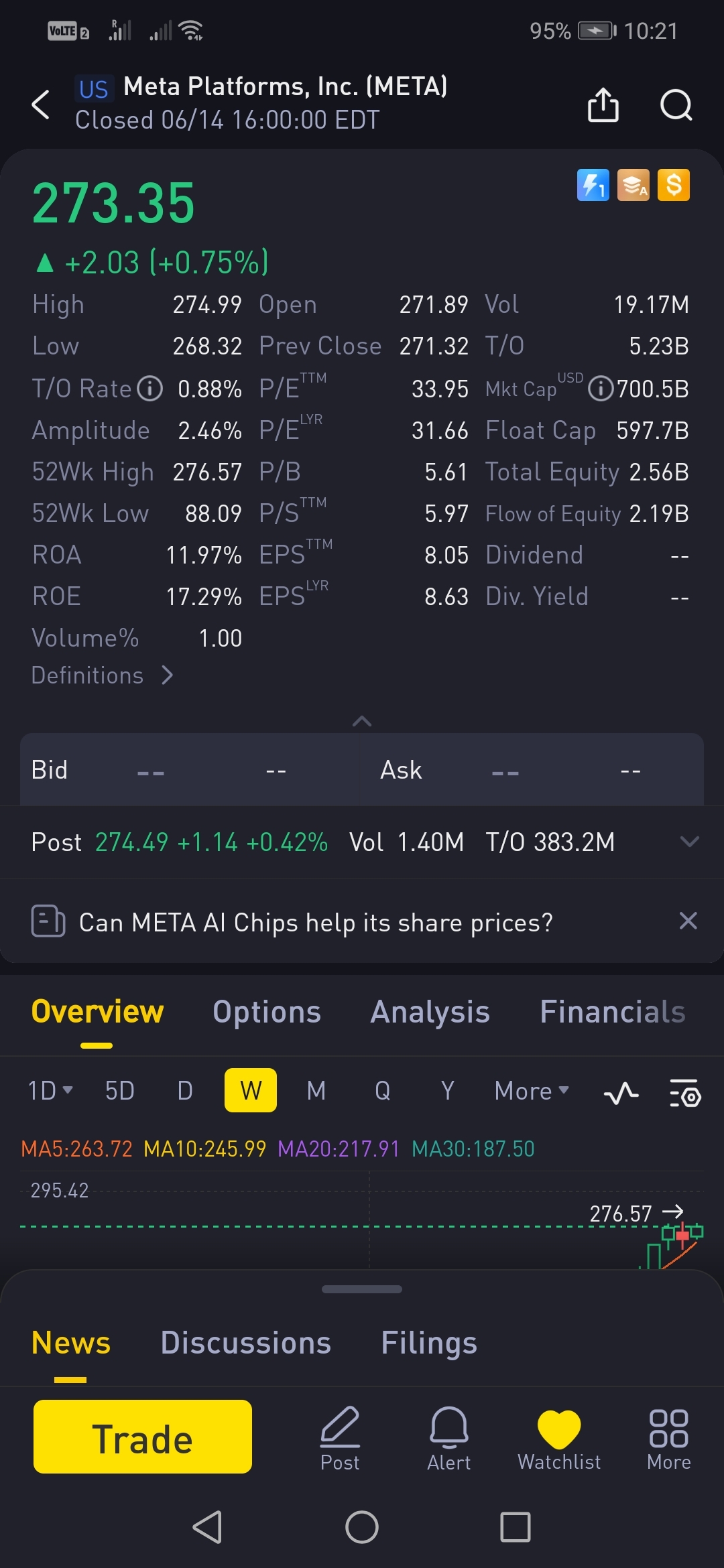Tap the back arrow icon

pos(41,105)
